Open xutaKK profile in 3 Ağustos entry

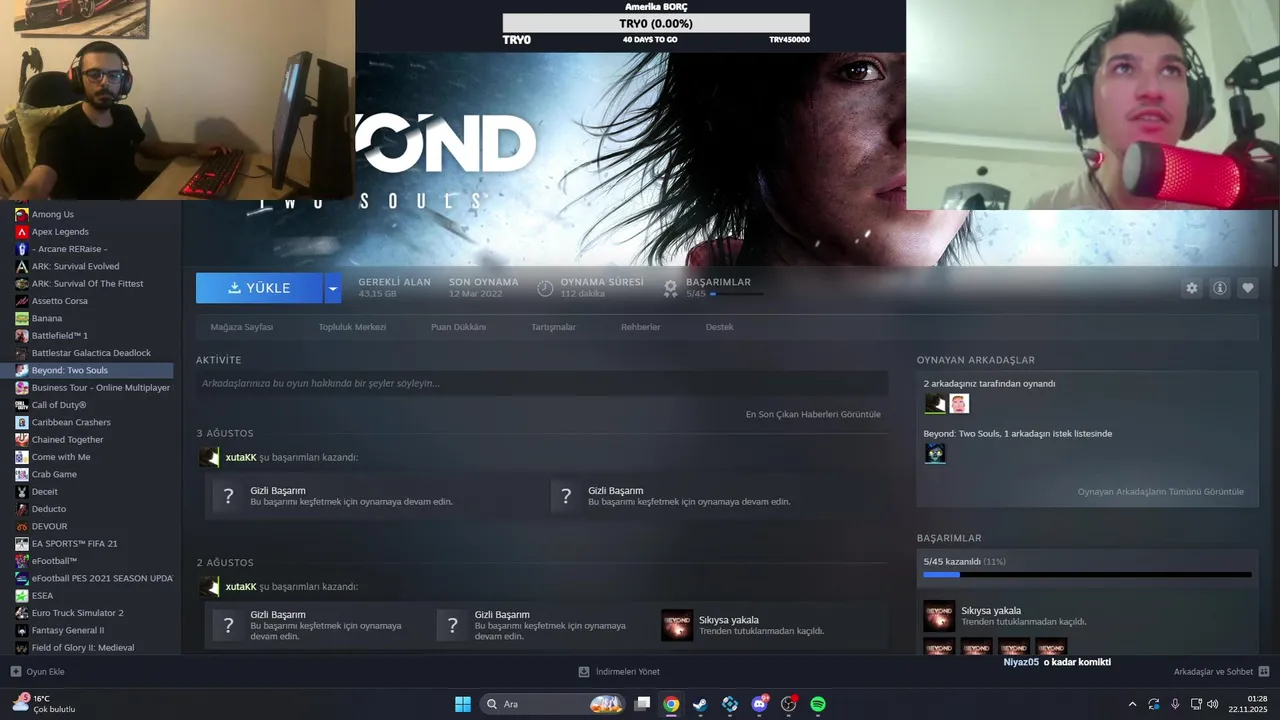pos(241,457)
